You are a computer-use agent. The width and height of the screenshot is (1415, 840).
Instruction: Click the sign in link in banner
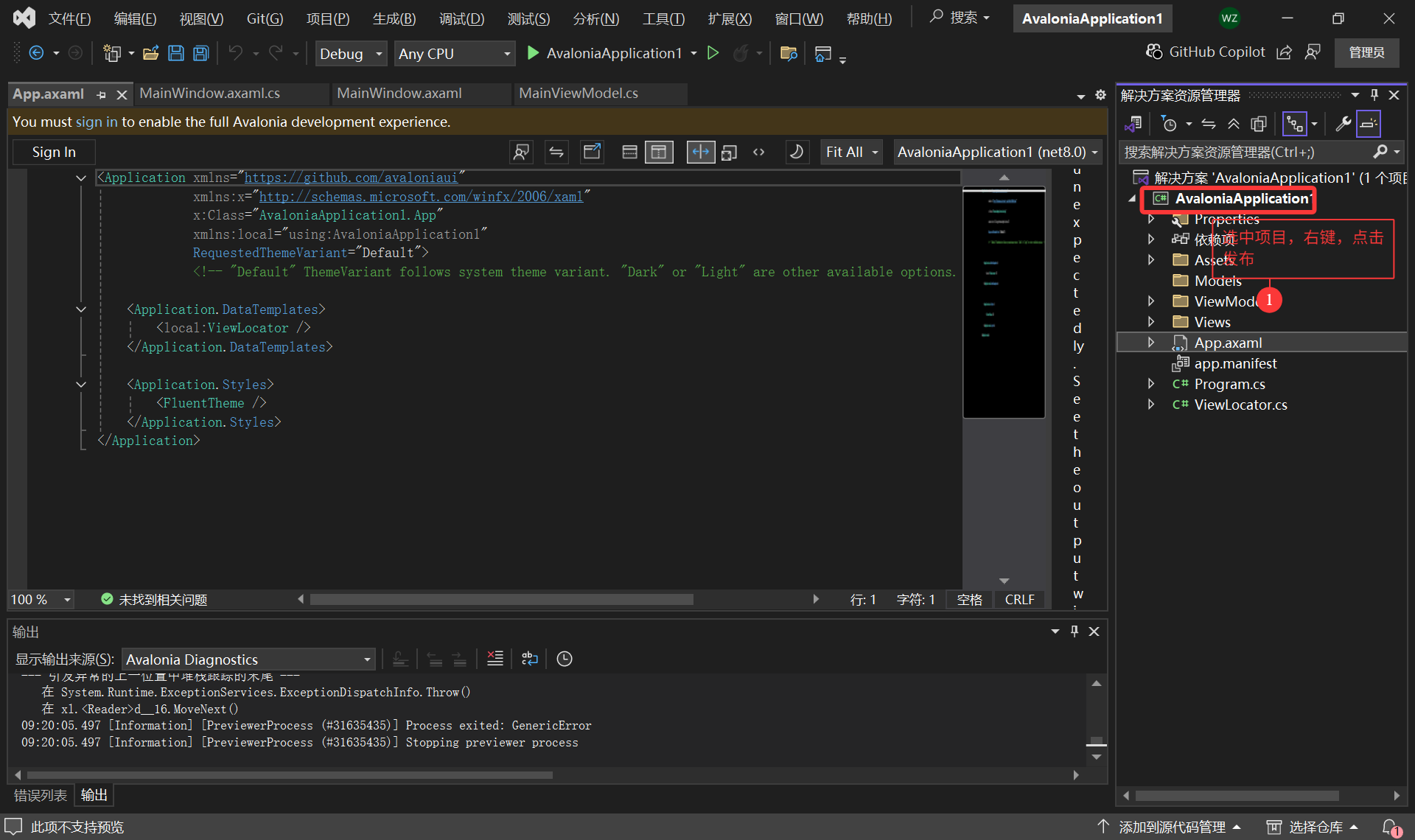tap(97, 122)
